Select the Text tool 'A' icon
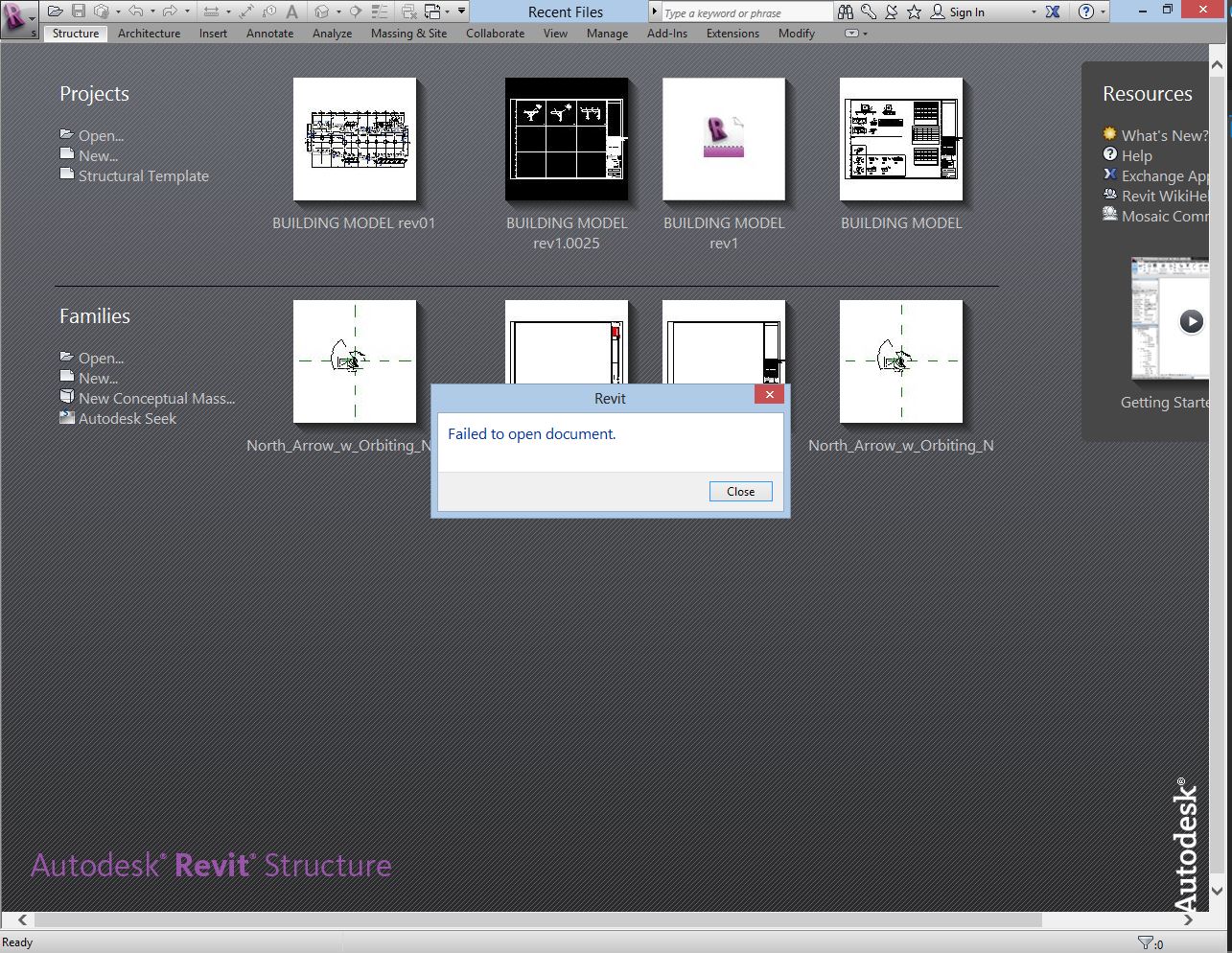The width and height of the screenshot is (1232, 953). click(292, 12)
